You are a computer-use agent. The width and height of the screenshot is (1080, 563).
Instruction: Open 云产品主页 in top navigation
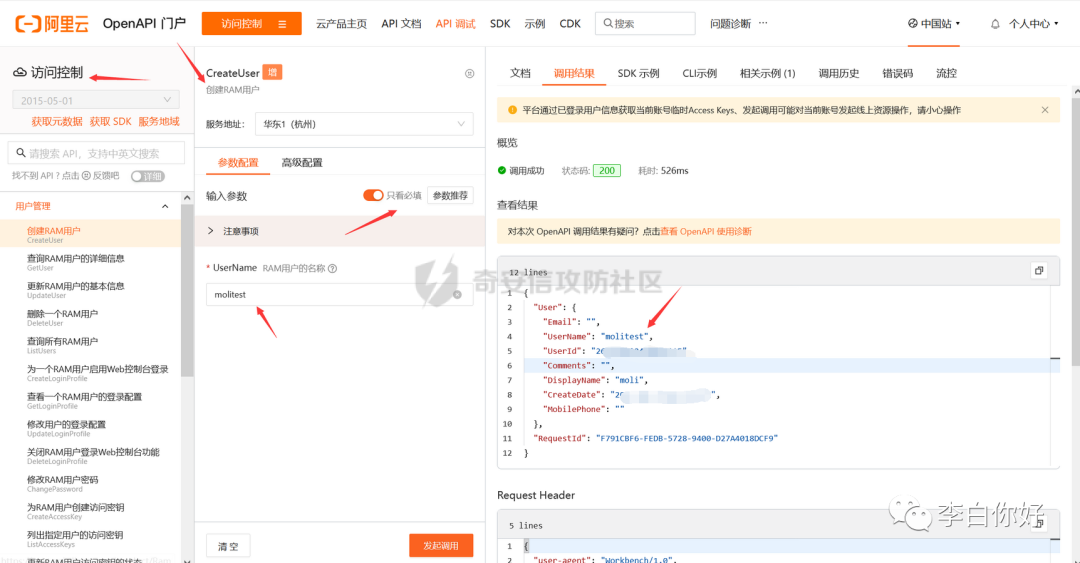click(x=341, y=23)
